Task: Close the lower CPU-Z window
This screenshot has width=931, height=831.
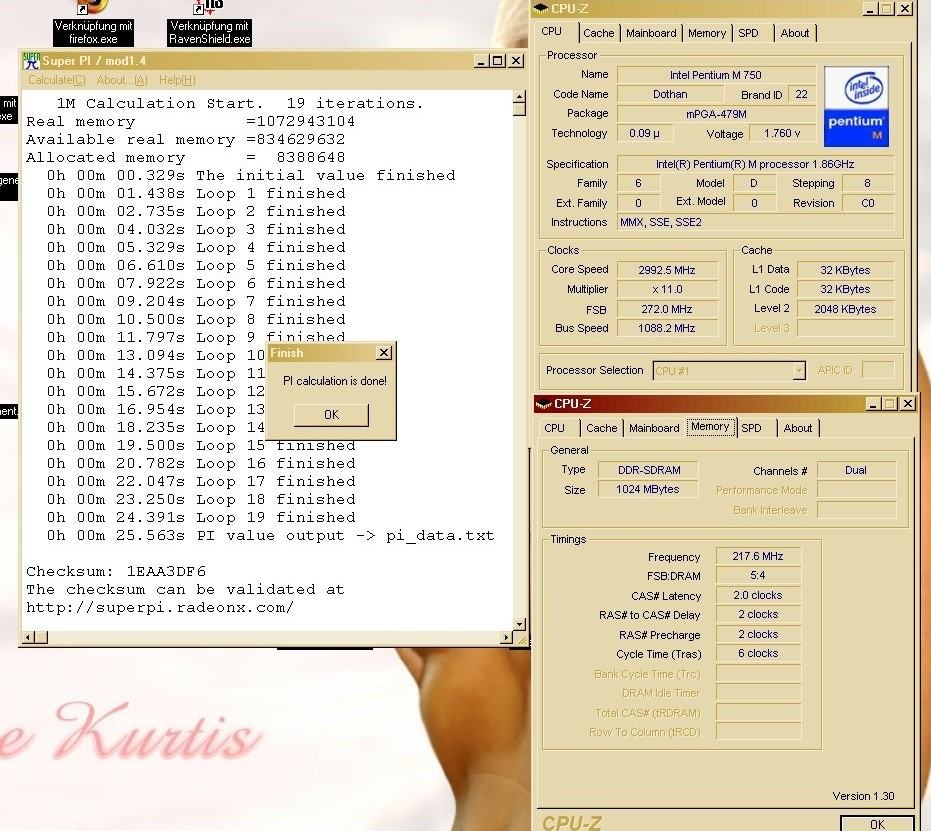Action: pos(907,404)
